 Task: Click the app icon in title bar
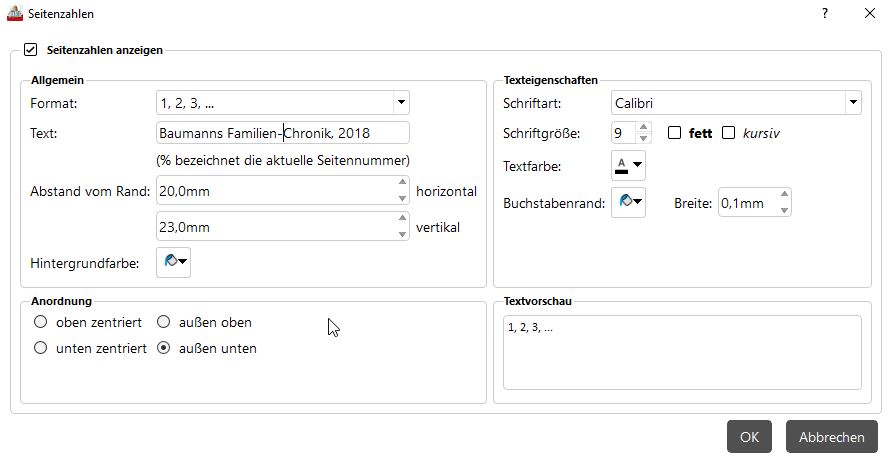pyautogui.click(x=13, y=14)
